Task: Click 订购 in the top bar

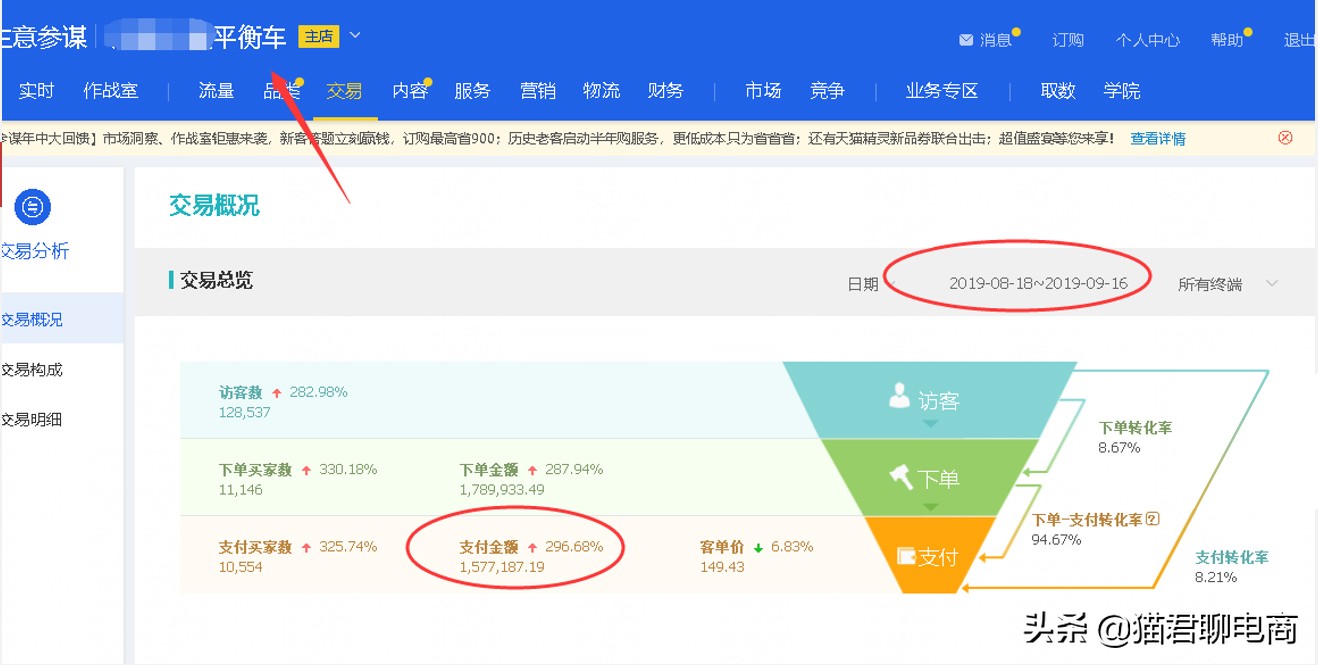Action: click(x=1067, y=39)
